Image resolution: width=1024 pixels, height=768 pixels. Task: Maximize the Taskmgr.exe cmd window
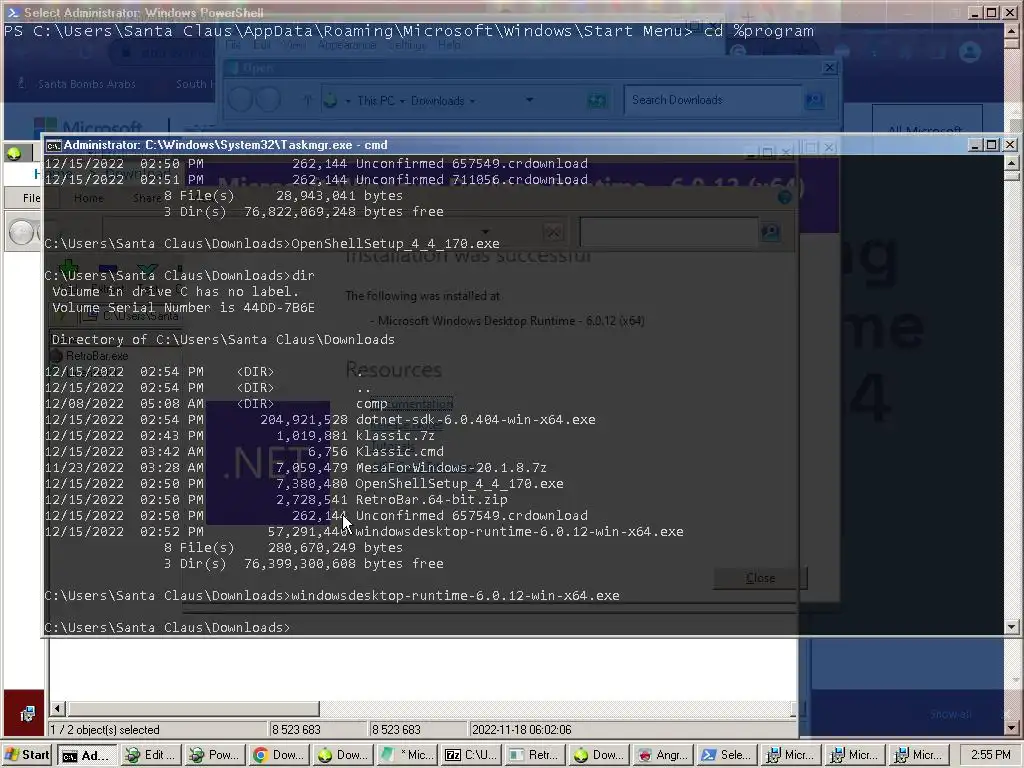click(992, 144)
